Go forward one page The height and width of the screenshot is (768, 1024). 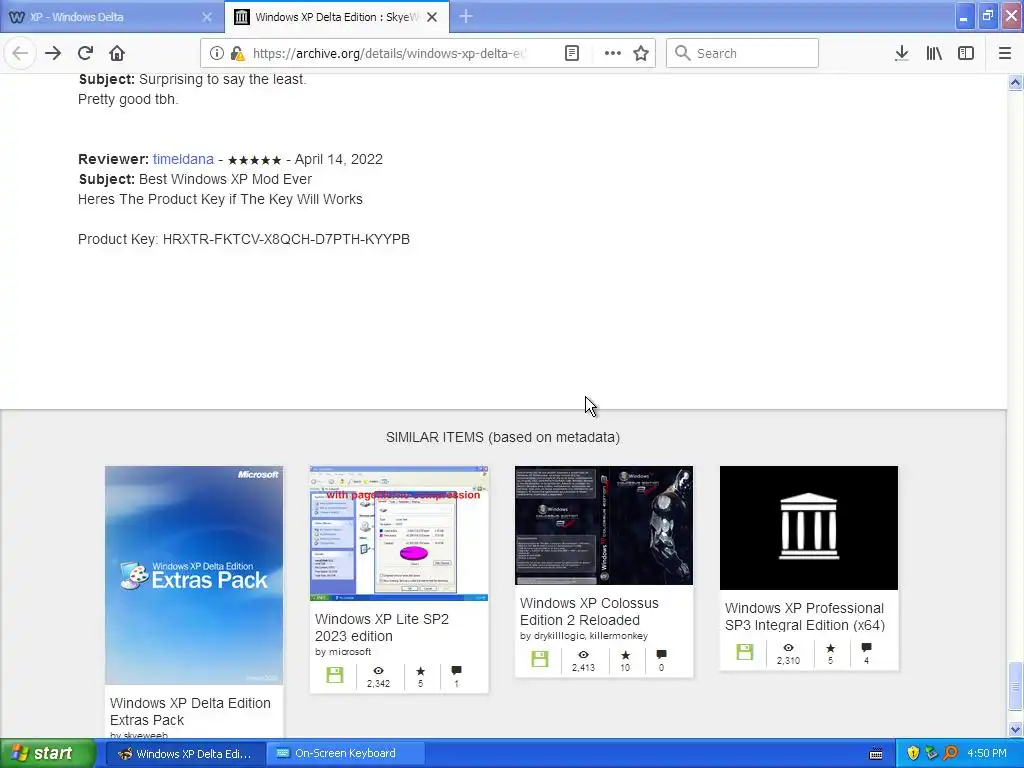coord(53,53)
